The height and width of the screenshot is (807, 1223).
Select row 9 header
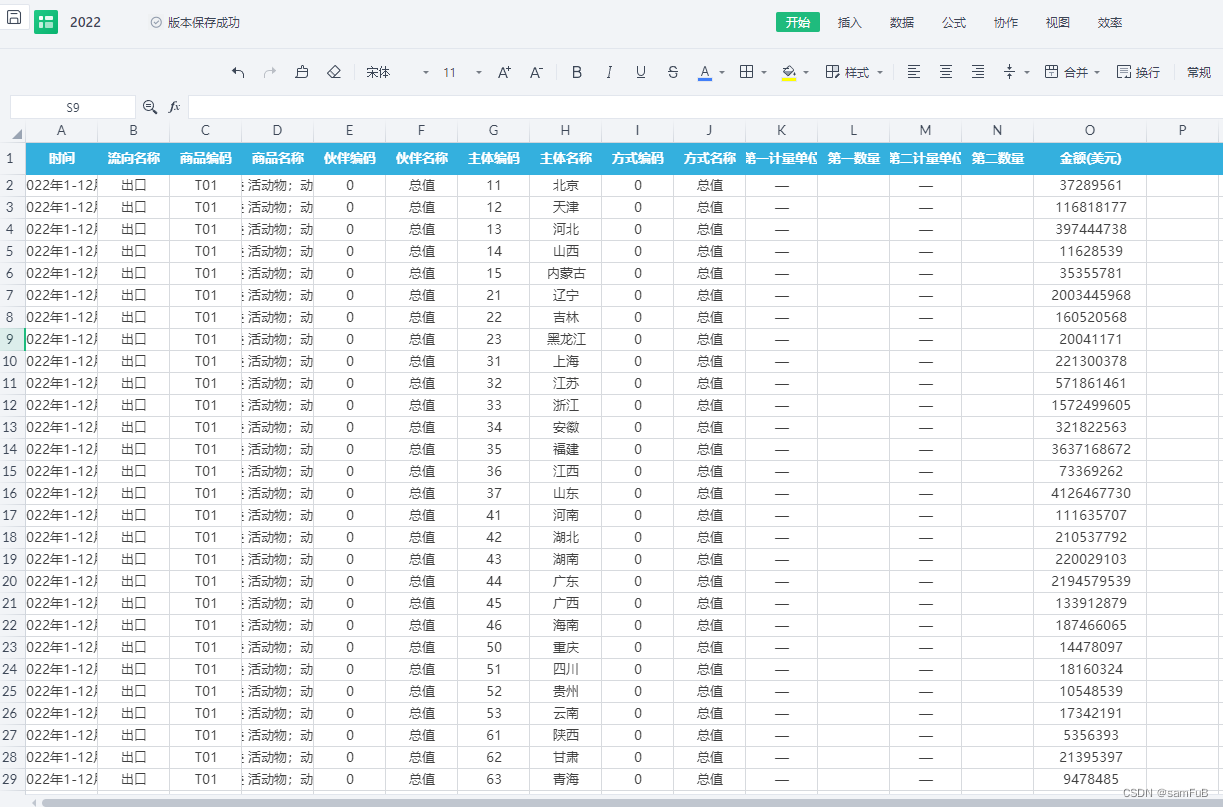[x=10, y=339]
